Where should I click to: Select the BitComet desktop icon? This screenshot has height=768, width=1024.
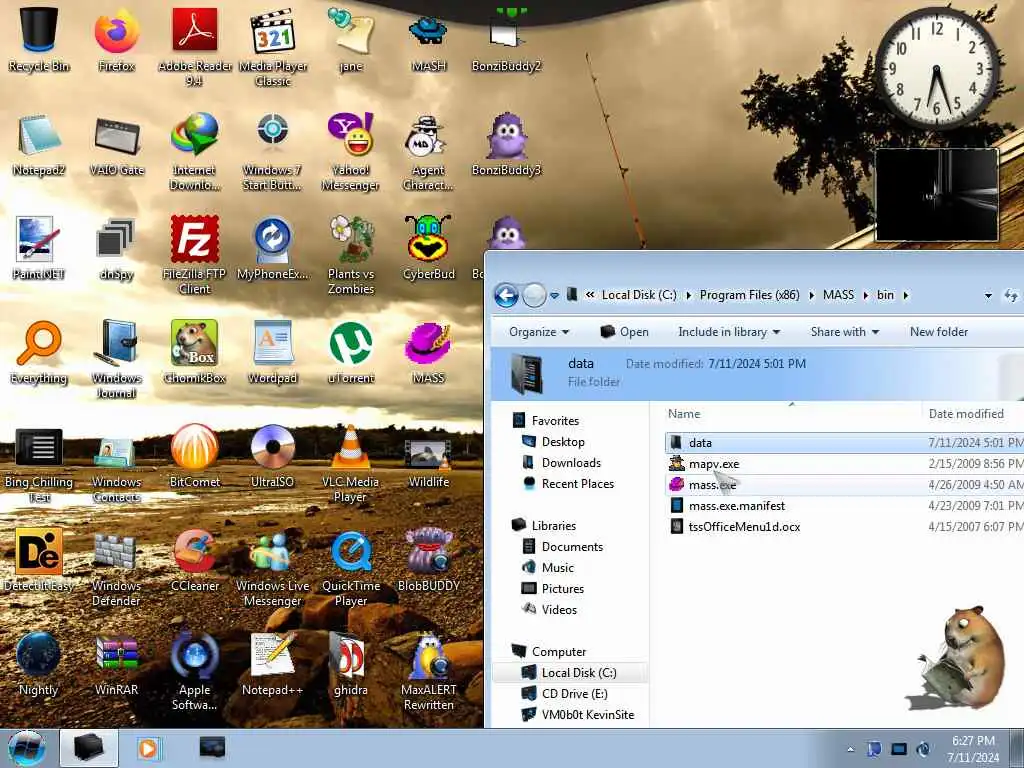[195, 456]
